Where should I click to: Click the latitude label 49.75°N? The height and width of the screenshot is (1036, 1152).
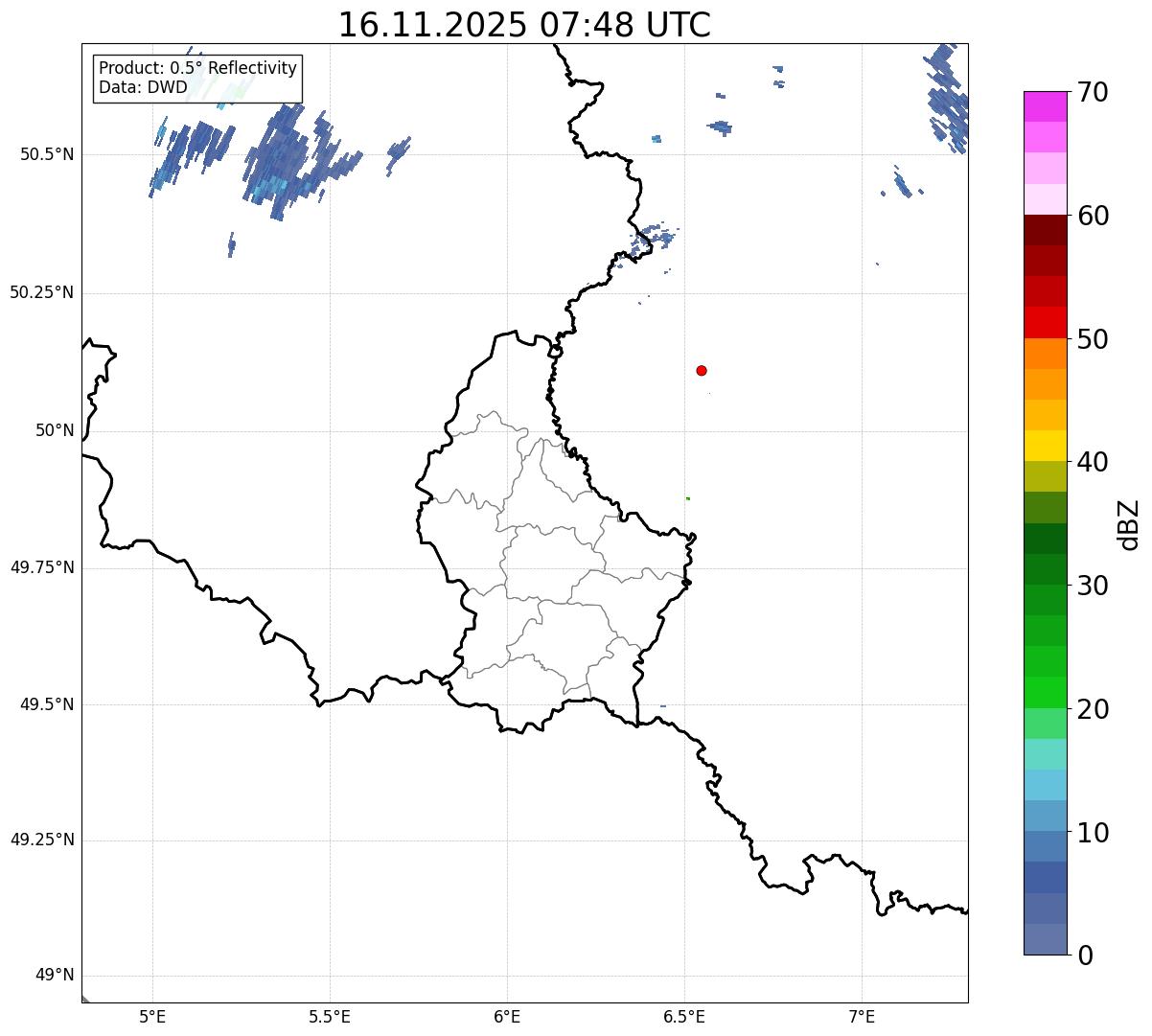(42, 567)
